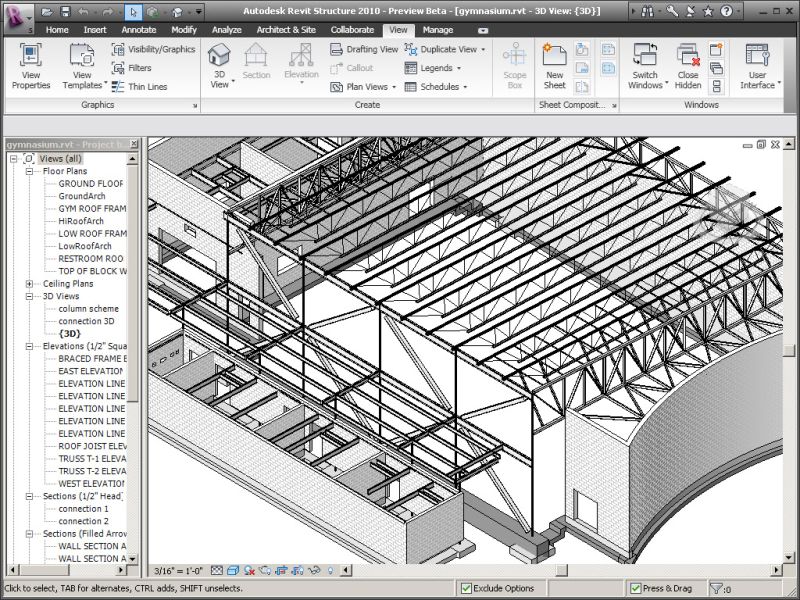Image resolution: width=800 pixels, height=600 pixels.
Task: Open User Interface dropdown
Action: pyautogui.click(x=759, y=66)
